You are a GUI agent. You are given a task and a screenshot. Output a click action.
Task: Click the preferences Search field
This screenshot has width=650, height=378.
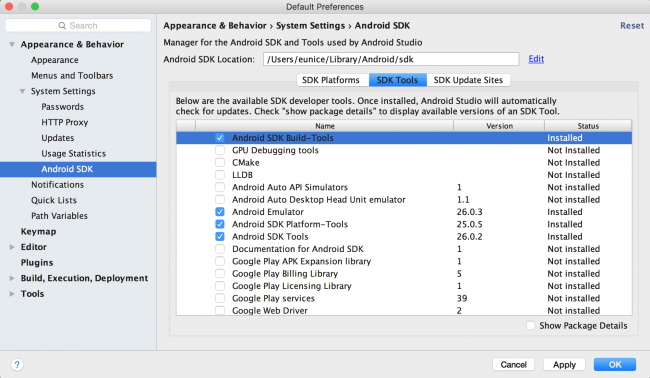point(78,26)
